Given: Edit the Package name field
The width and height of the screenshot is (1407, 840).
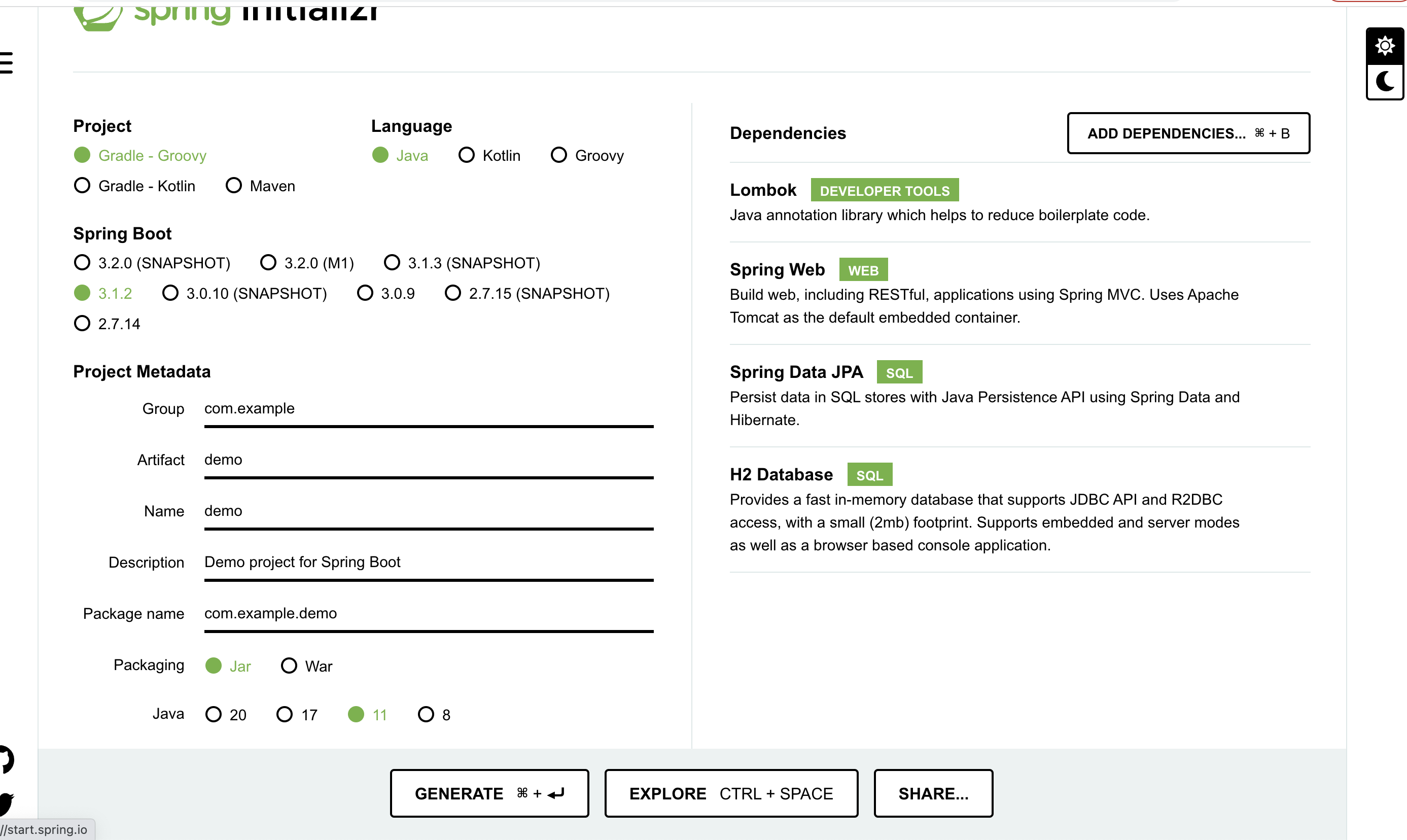Looking at the screenshot, I should 429,614.
